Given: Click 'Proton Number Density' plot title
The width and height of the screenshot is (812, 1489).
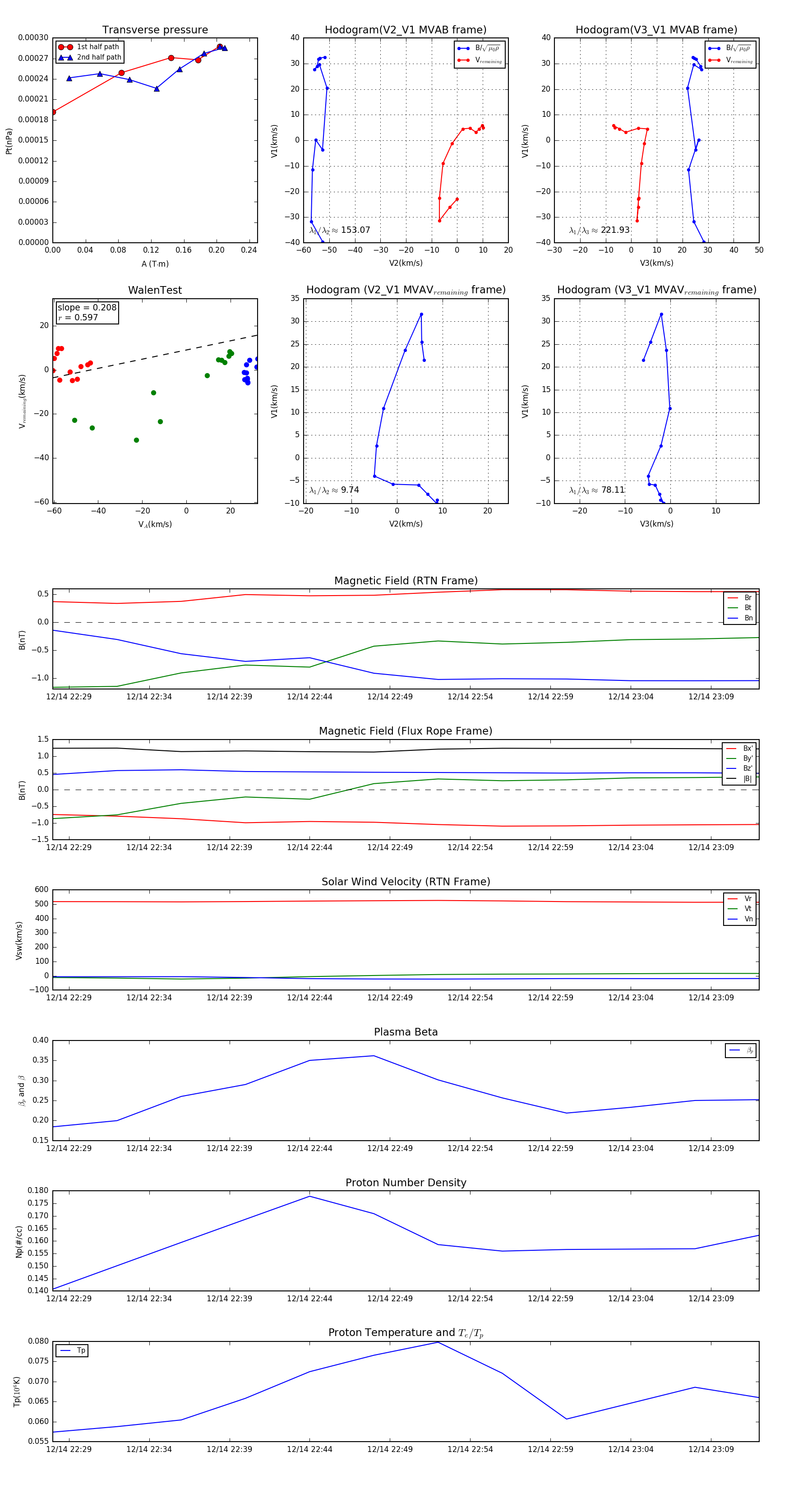Looking at the screenshot, I should (406, 1183).
